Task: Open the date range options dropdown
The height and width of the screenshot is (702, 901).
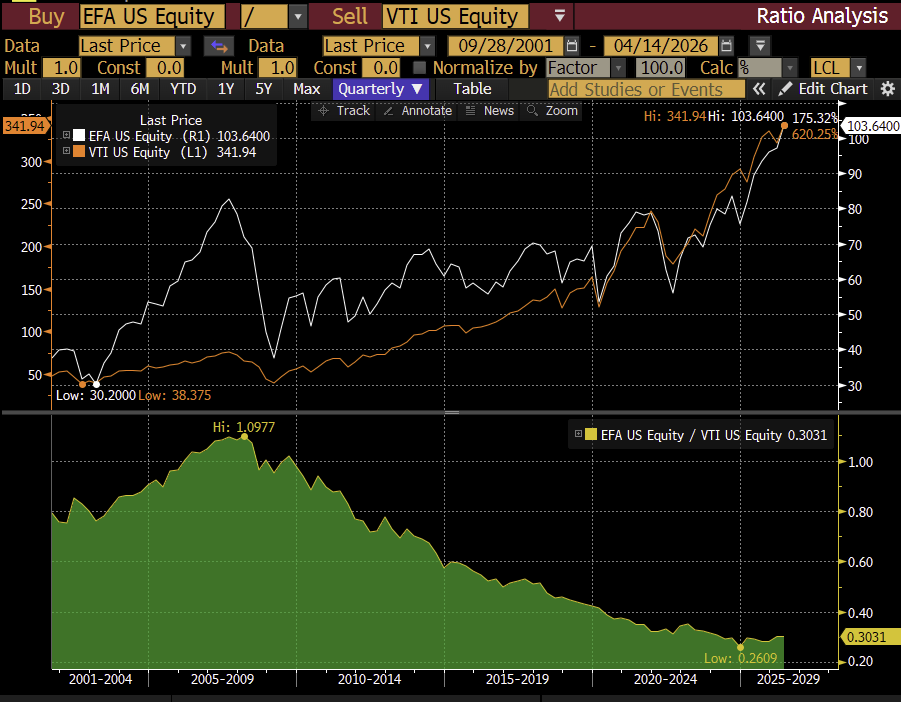Action: click(x=760, y=46)
